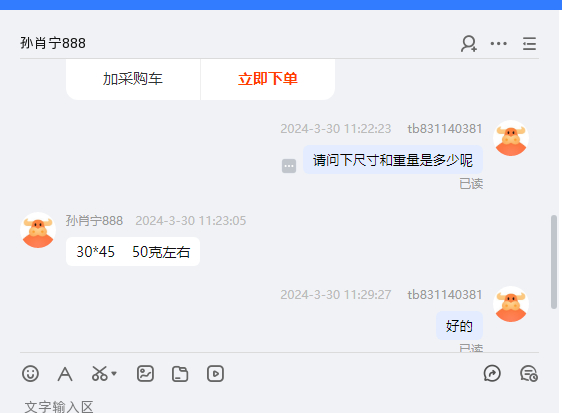Open the emoji picker icon
Screen dimensions: 562x413
coord(30,374)
